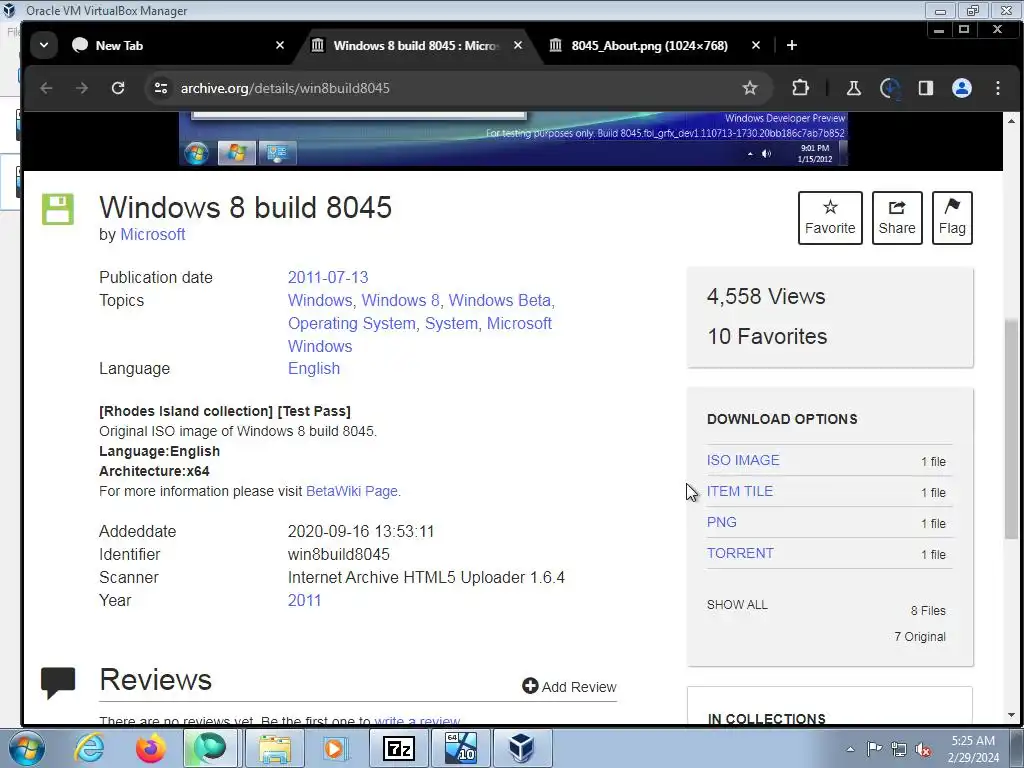The image size is (1024, 768).
Task: Open the English language link
Action: [x=314, y=368]
